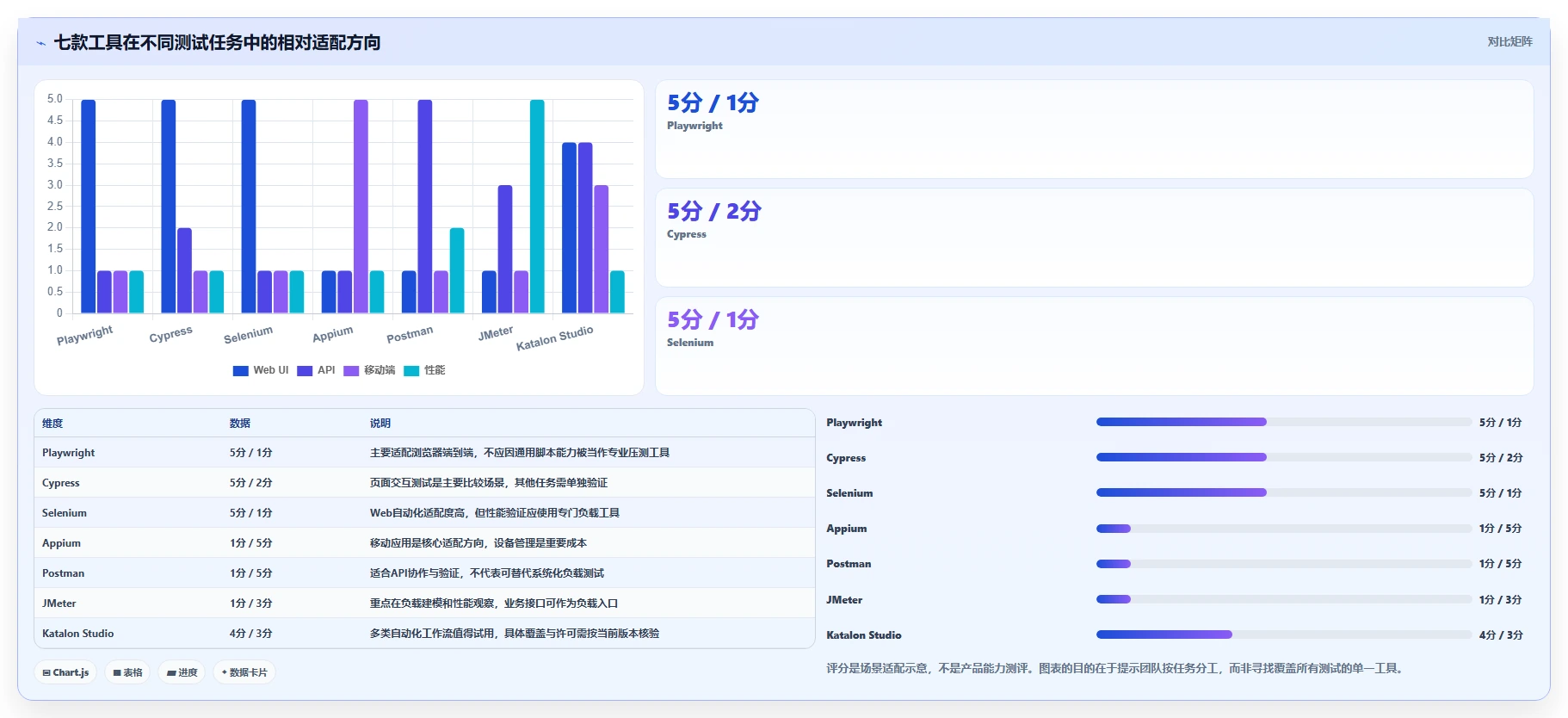Click the header icon beside the title
Screen dimensions: 1568x718
[40, 43]
